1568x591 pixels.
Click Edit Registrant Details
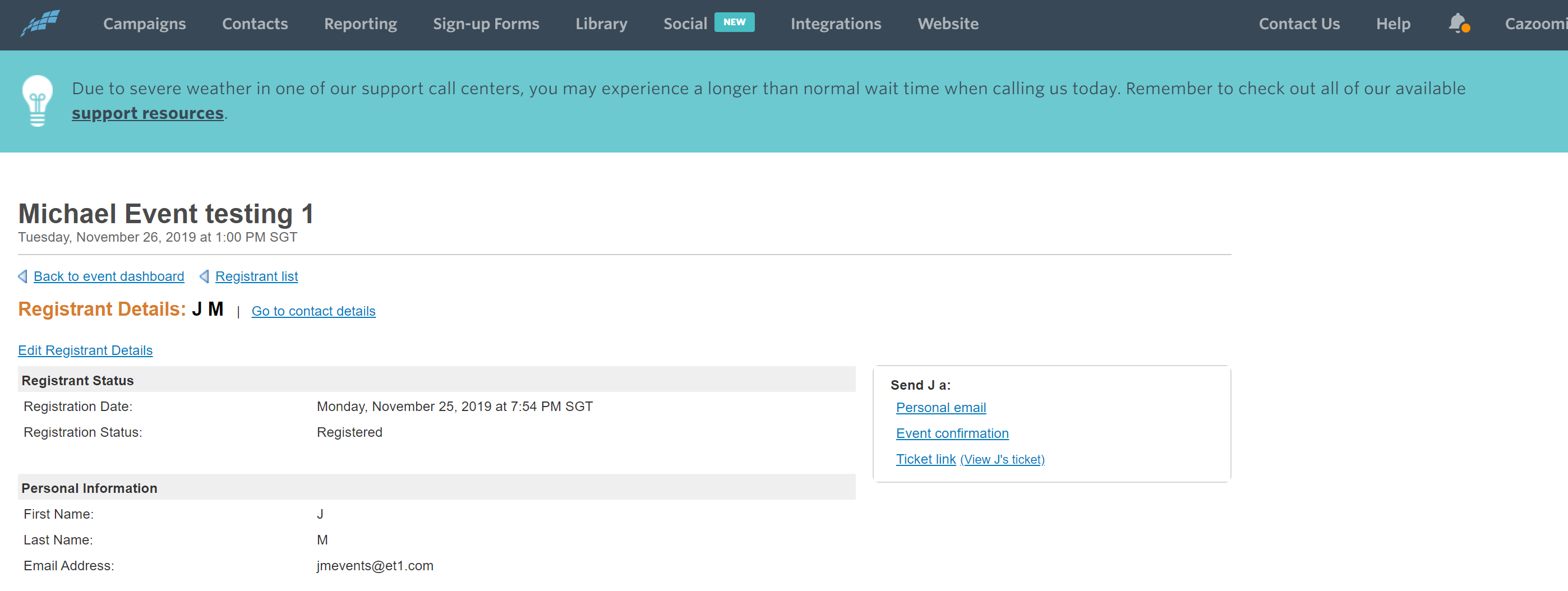point(85,350)
